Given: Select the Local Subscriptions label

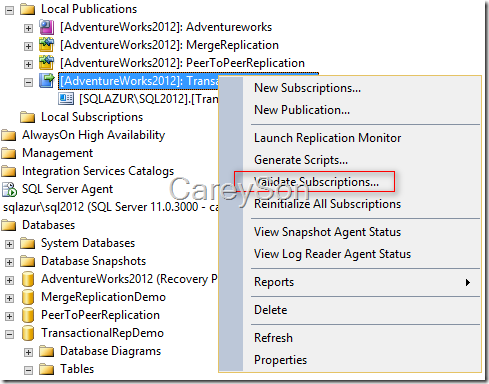Looking at the screenshot, I should 92,117.
